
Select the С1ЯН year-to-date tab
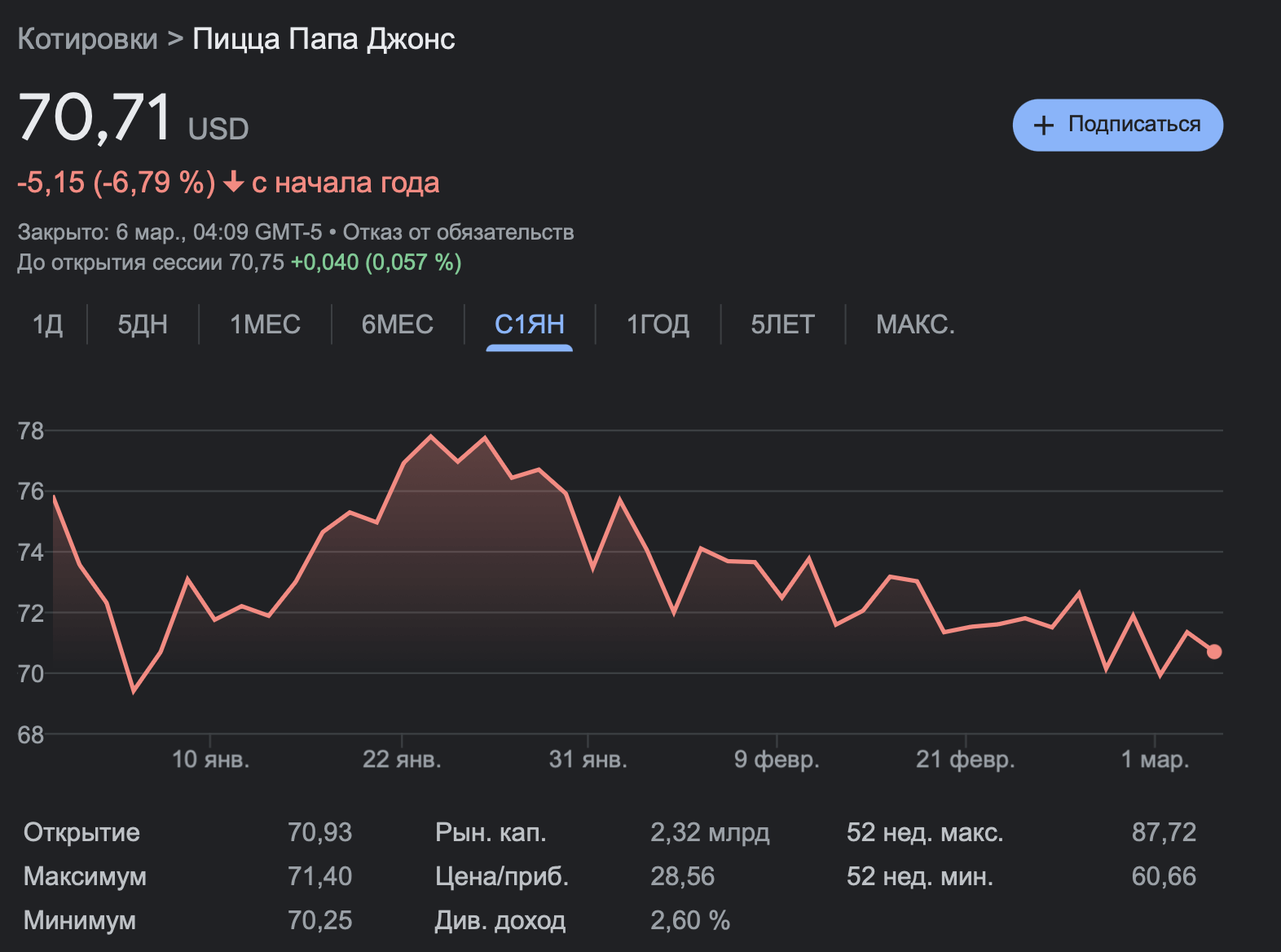530,324
